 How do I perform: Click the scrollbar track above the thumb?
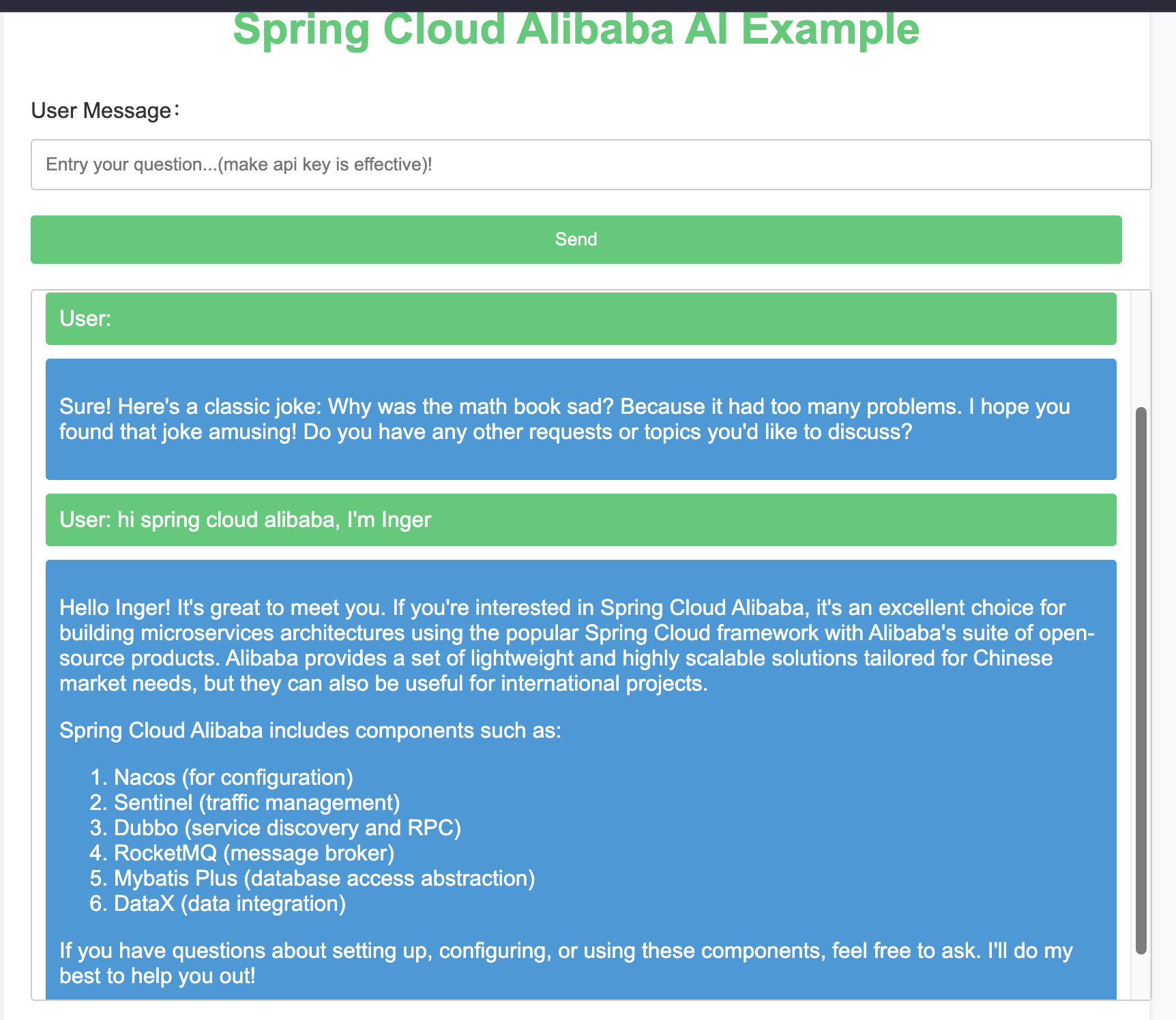[x=1141, y=348]
